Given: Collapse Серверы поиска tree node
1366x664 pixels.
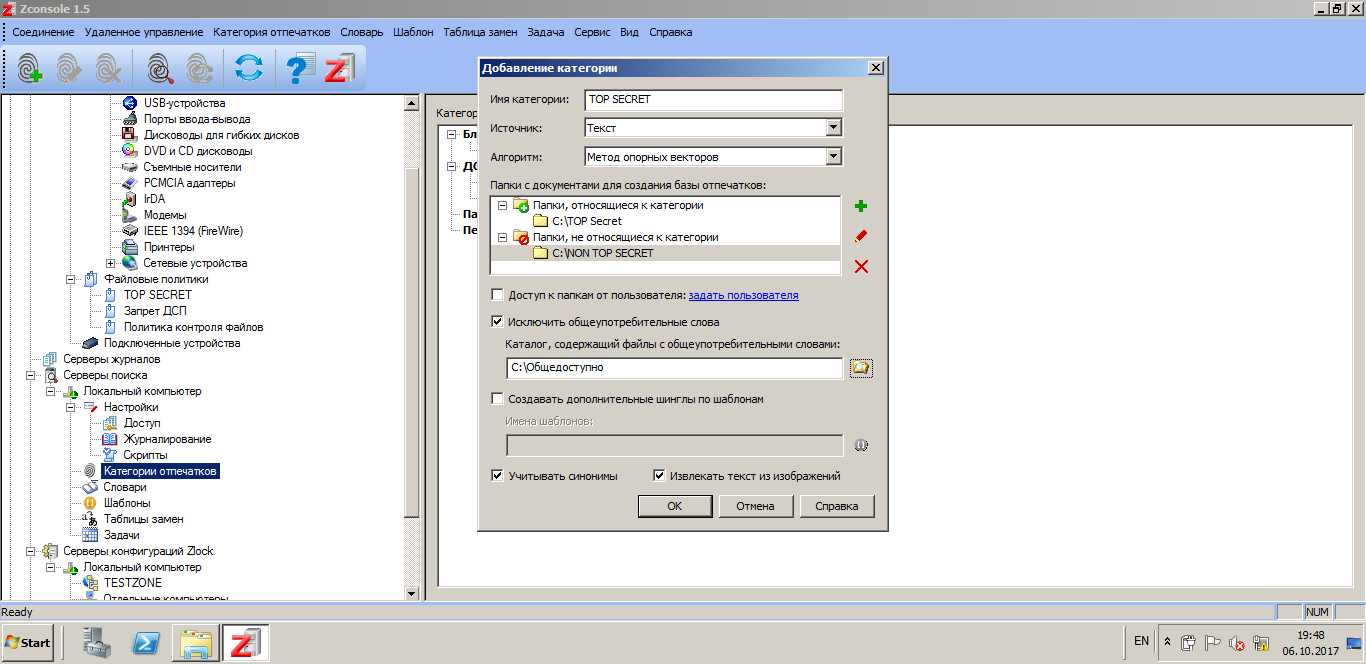Looking at the screenshot, I should point(30,375).
